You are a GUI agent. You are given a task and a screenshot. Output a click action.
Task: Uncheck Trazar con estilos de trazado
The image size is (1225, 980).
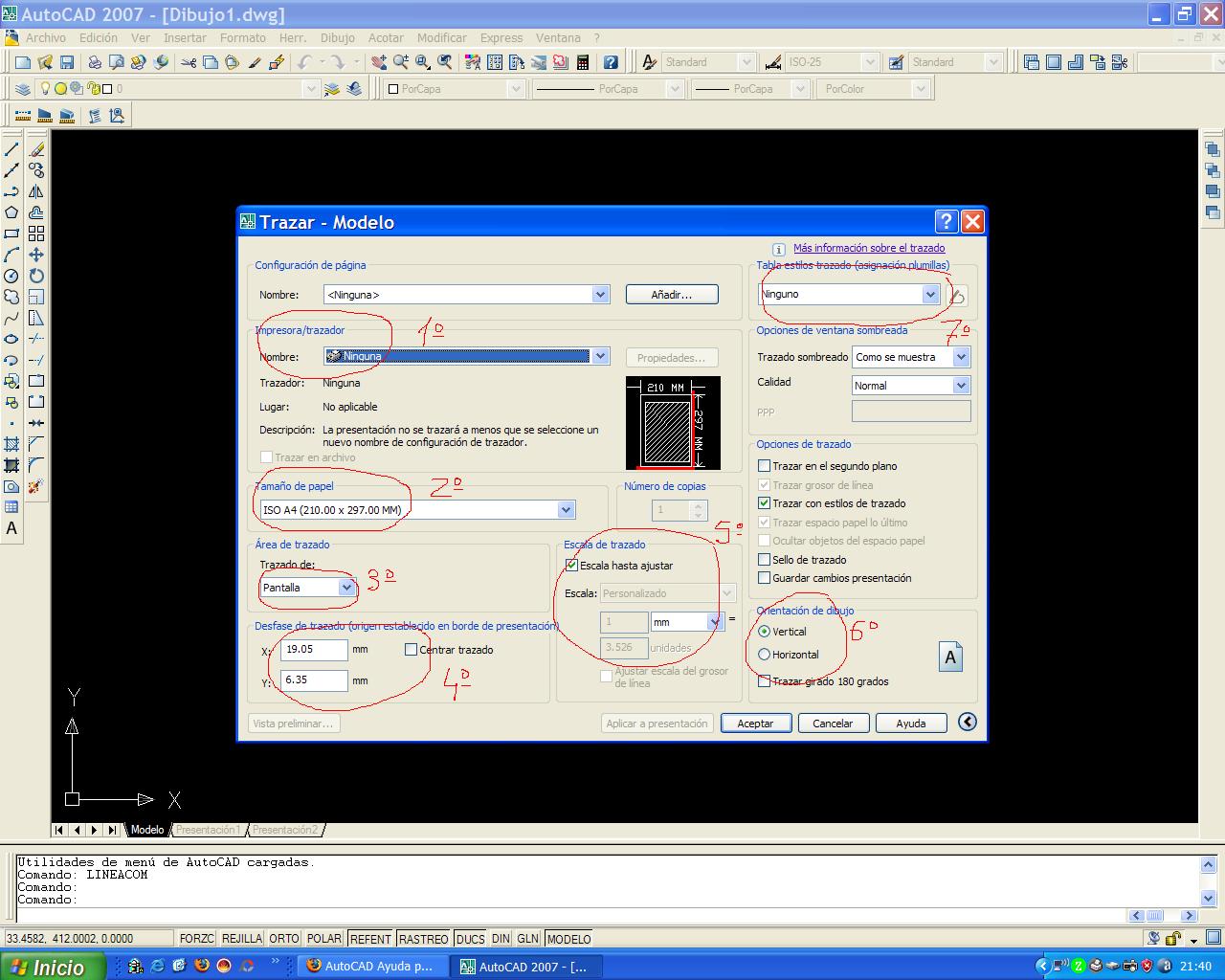tap(765, 503)
